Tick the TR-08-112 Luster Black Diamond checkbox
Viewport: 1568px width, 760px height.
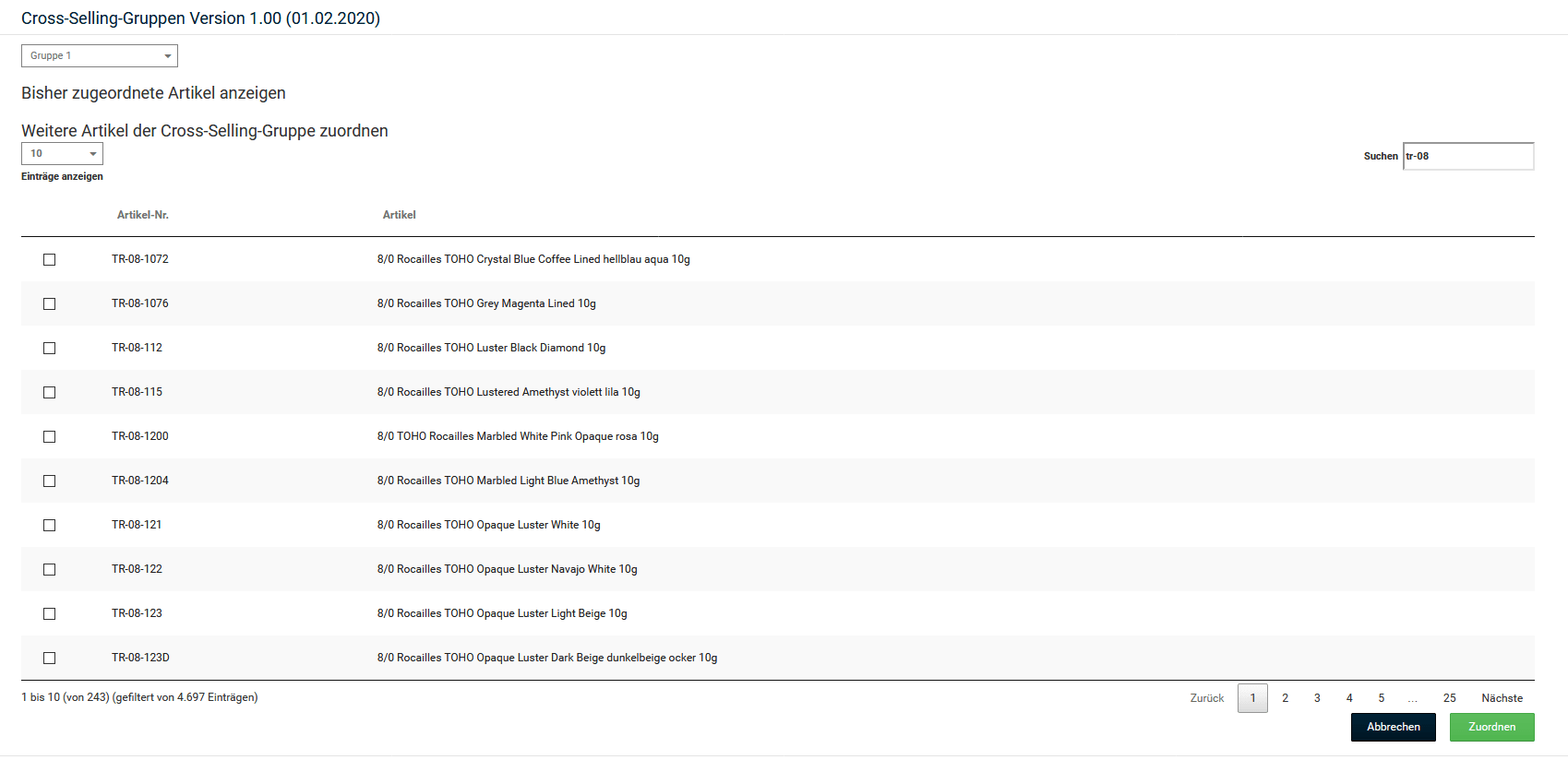(x=50, y=349)
